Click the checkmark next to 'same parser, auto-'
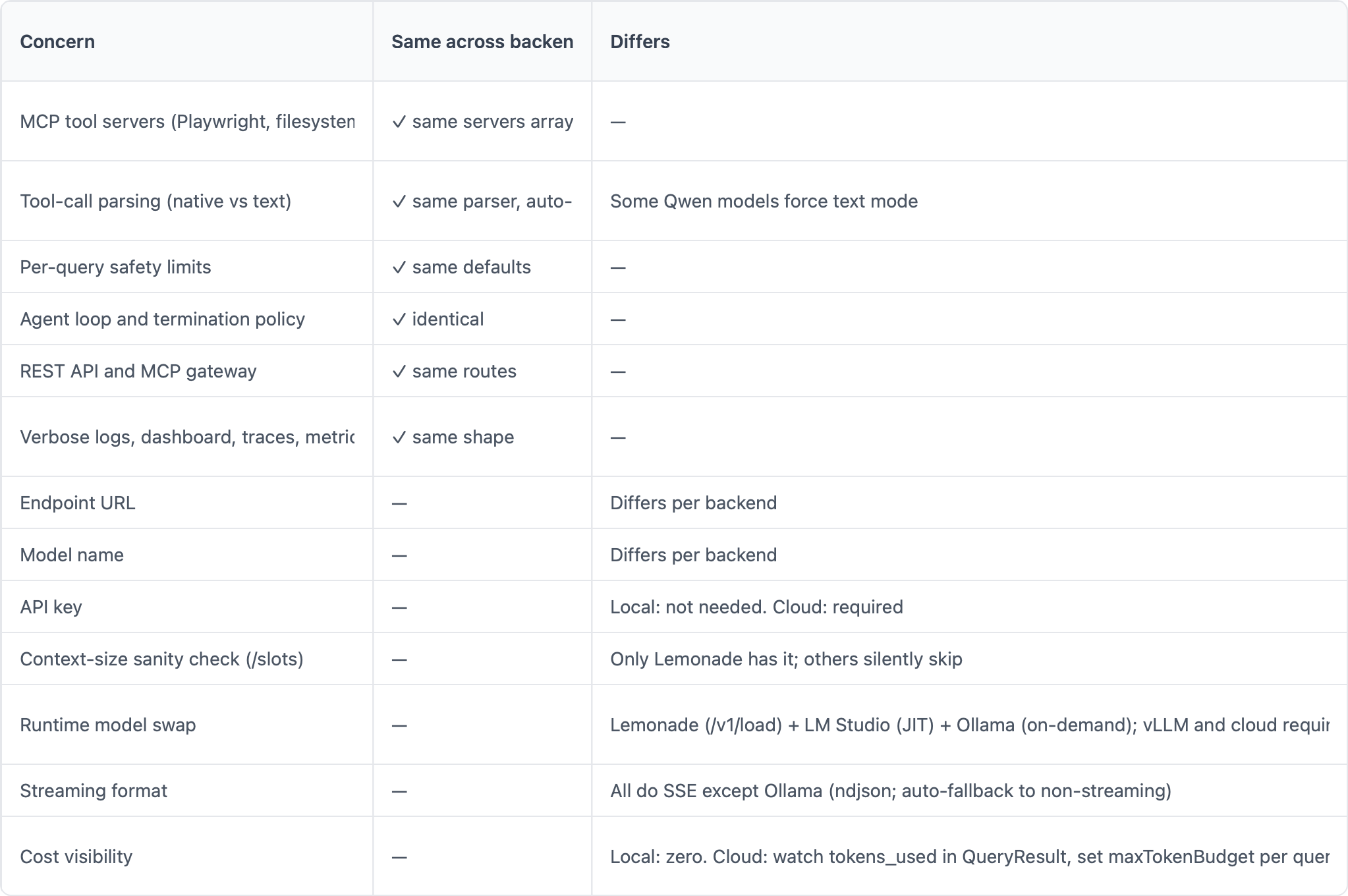 [x=399, y=202]
